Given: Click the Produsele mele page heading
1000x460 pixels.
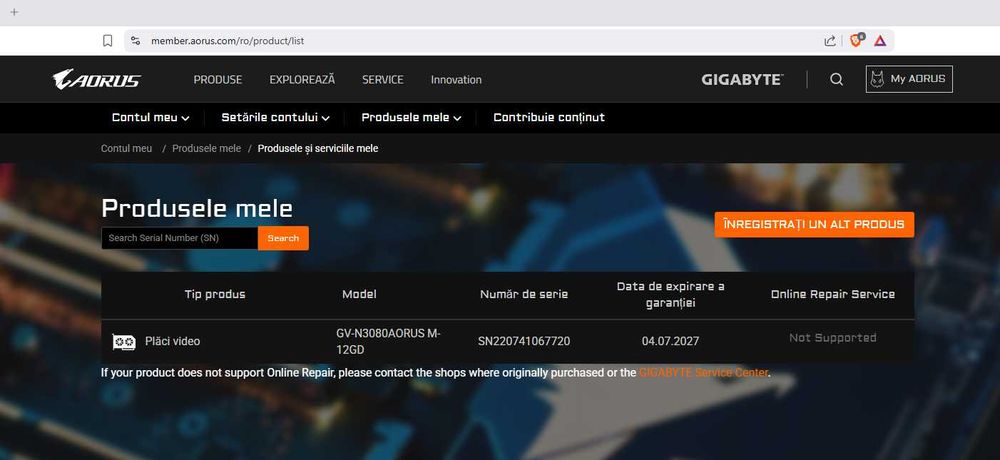Looking at the screenshot, I should pyautogui.click(x=197, y=209).
